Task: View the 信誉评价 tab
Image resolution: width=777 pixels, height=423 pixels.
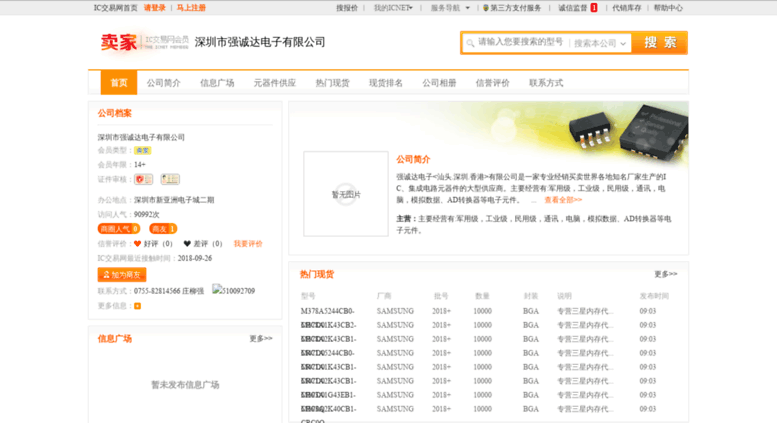Action: (x=493, y=83)
